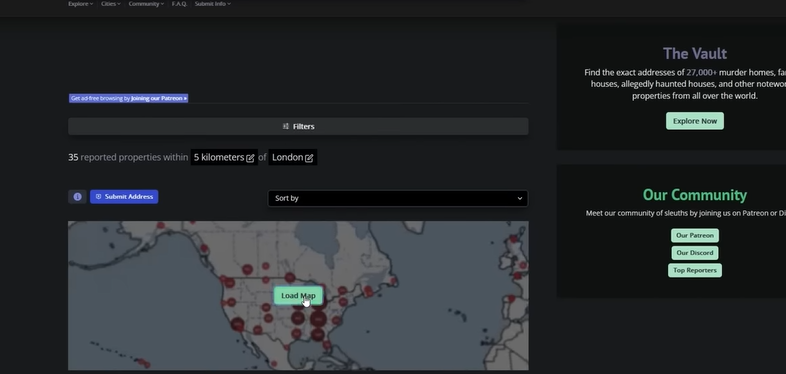Go to the F.A.Q. page
Screen dimensions: 786x374
179,4
